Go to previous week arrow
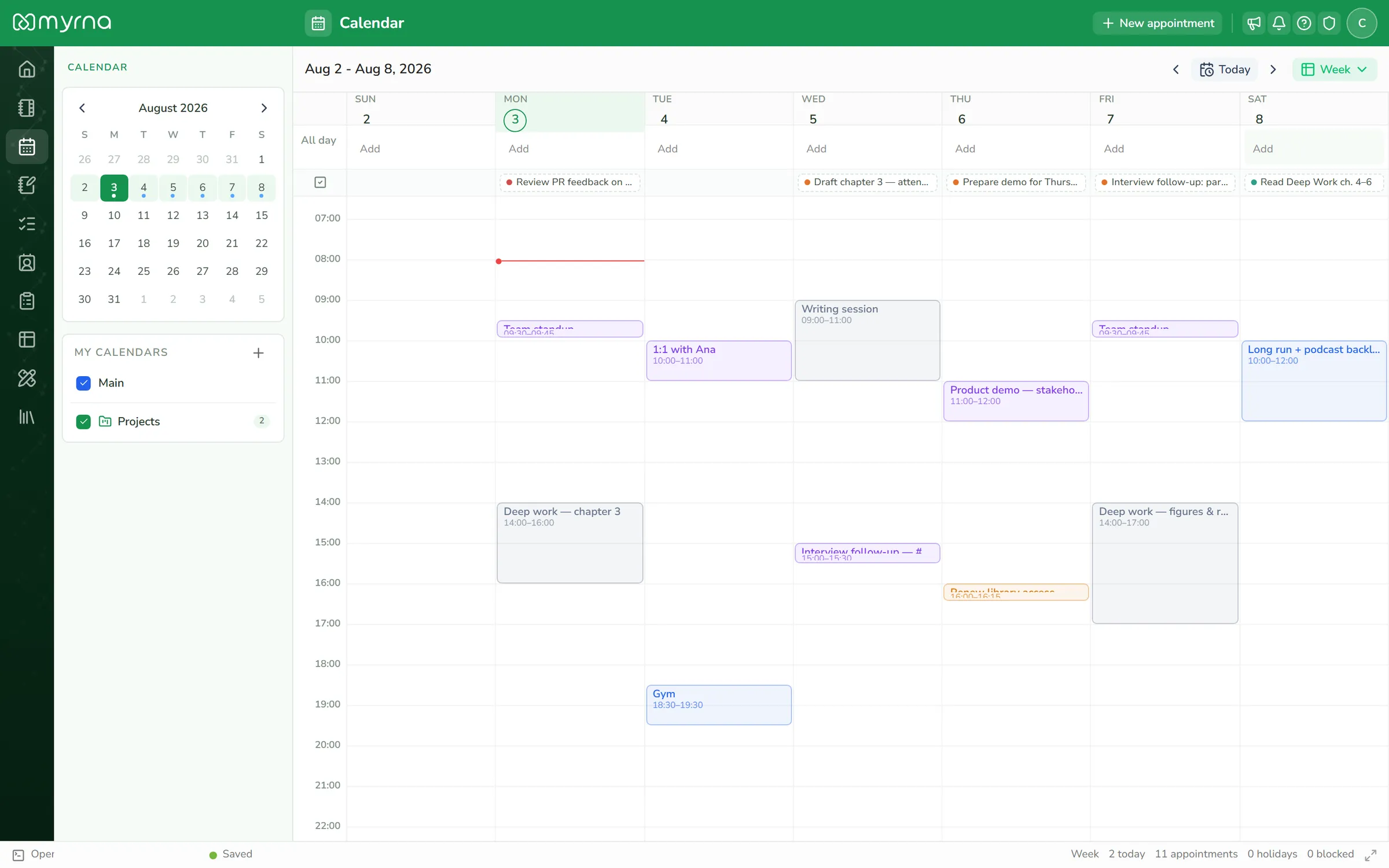Image resolution: width=1389 pixels, height=868 pixels. coord(1175,69)
